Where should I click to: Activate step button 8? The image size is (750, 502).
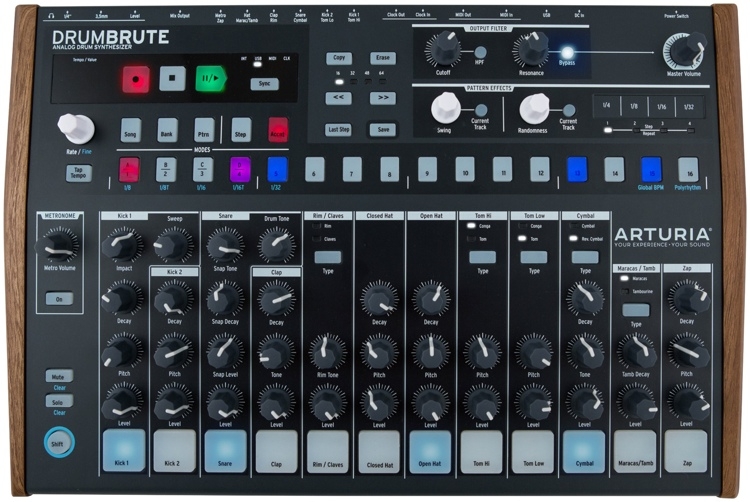(x=389, y=169)
